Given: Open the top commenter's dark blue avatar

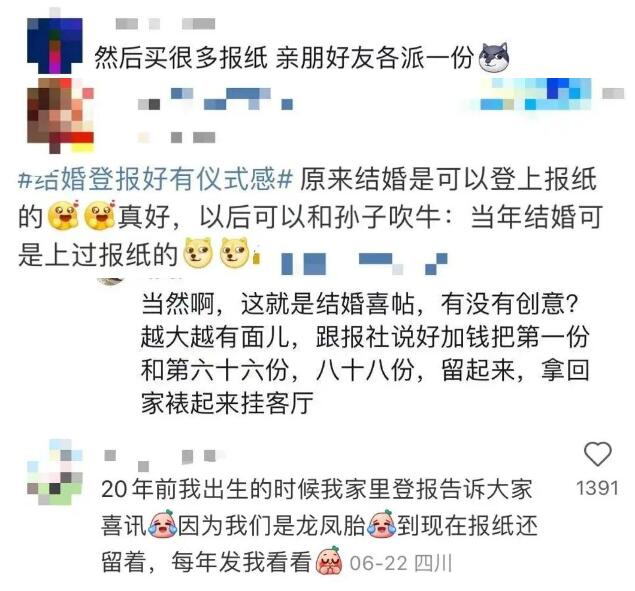Looking at the screenshot, I should 55,44.
